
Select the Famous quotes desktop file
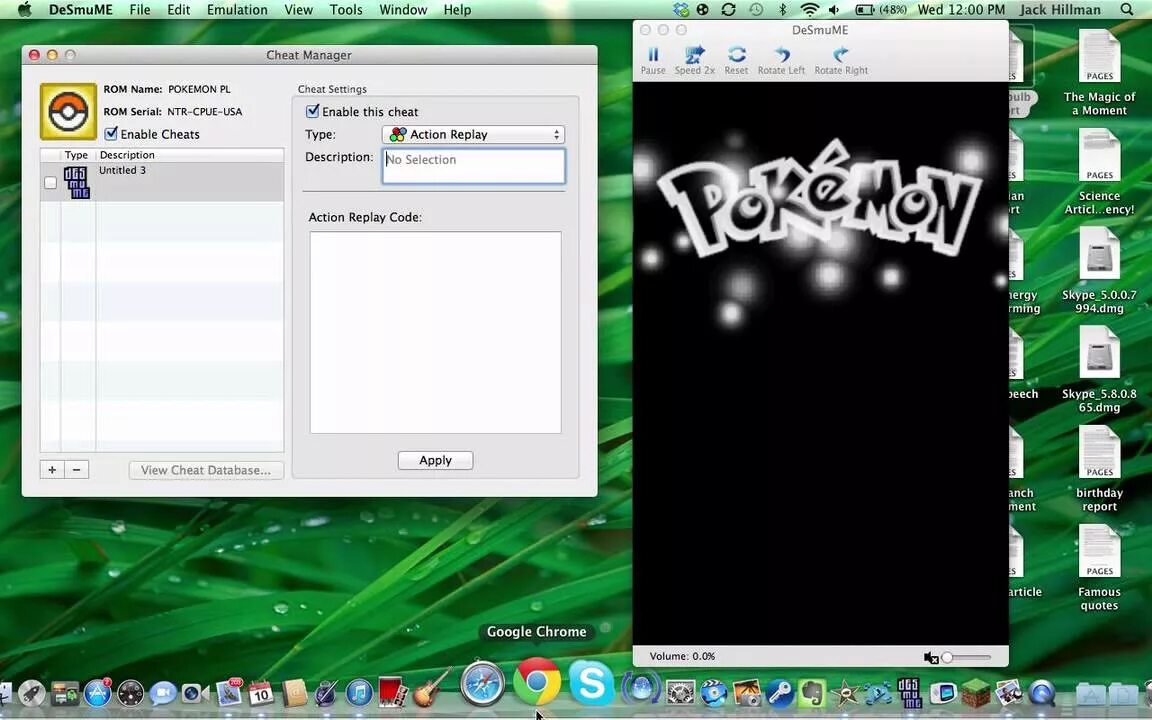point(1099,568)
